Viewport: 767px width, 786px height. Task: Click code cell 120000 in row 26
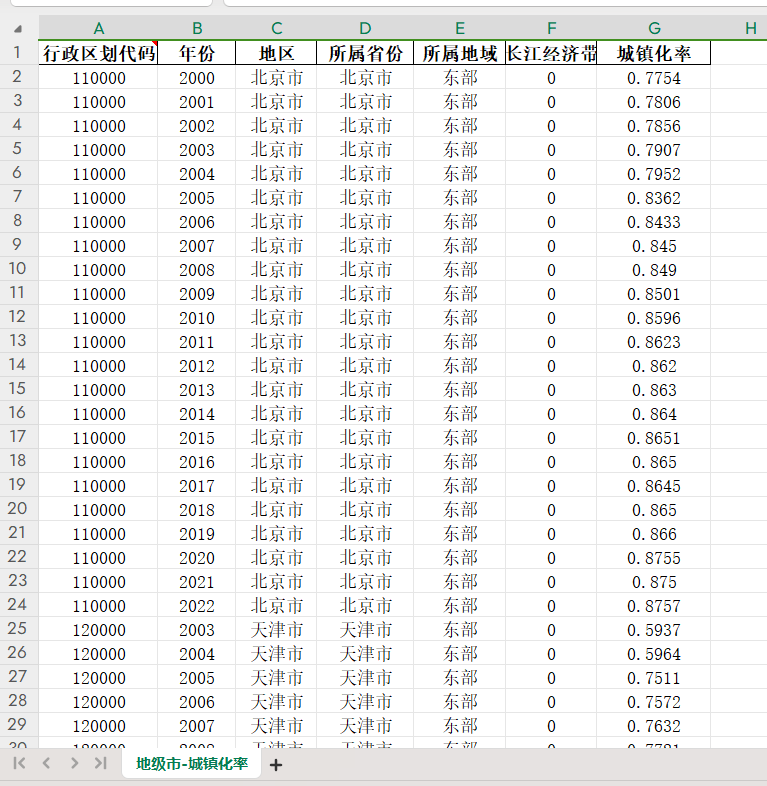pyautogui.click(x=98, y=655)
